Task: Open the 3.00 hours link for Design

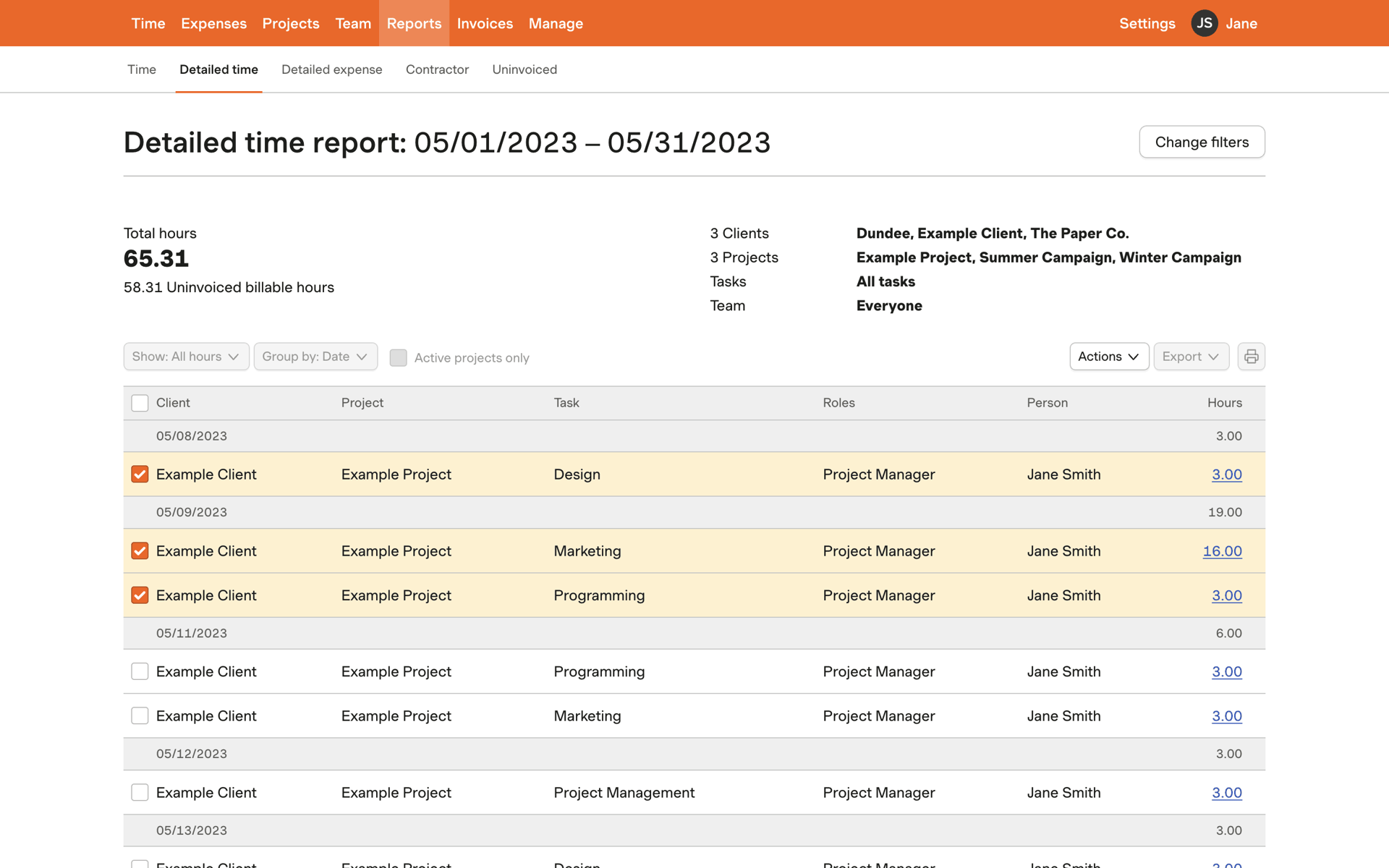Action: click(x=1227, y=475)
